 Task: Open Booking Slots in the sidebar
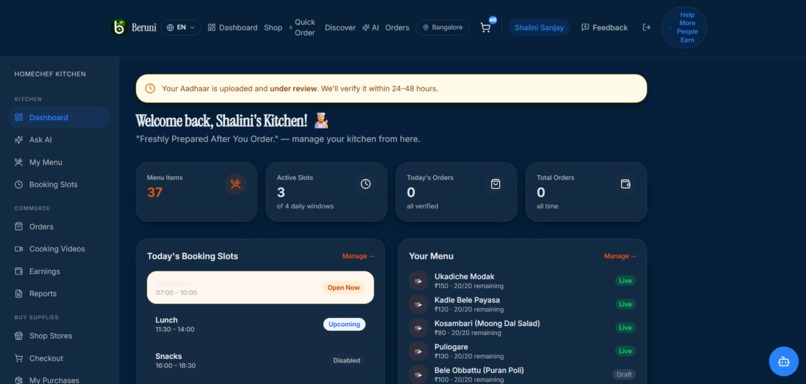tap(59, 185)
